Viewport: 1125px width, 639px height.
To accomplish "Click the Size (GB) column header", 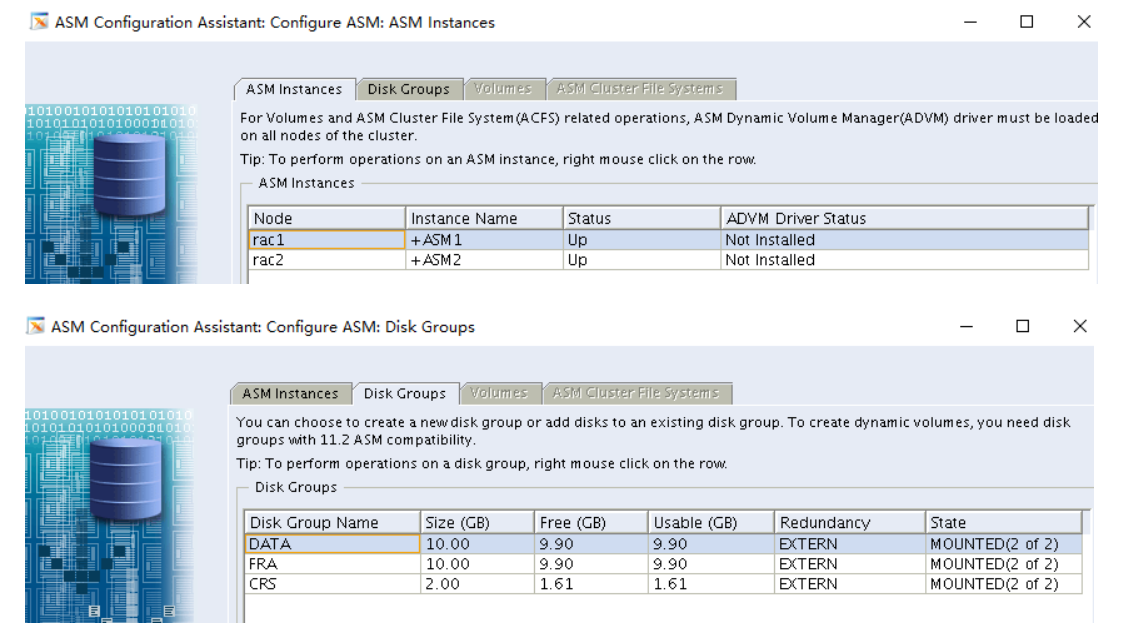I will point(478,522).
